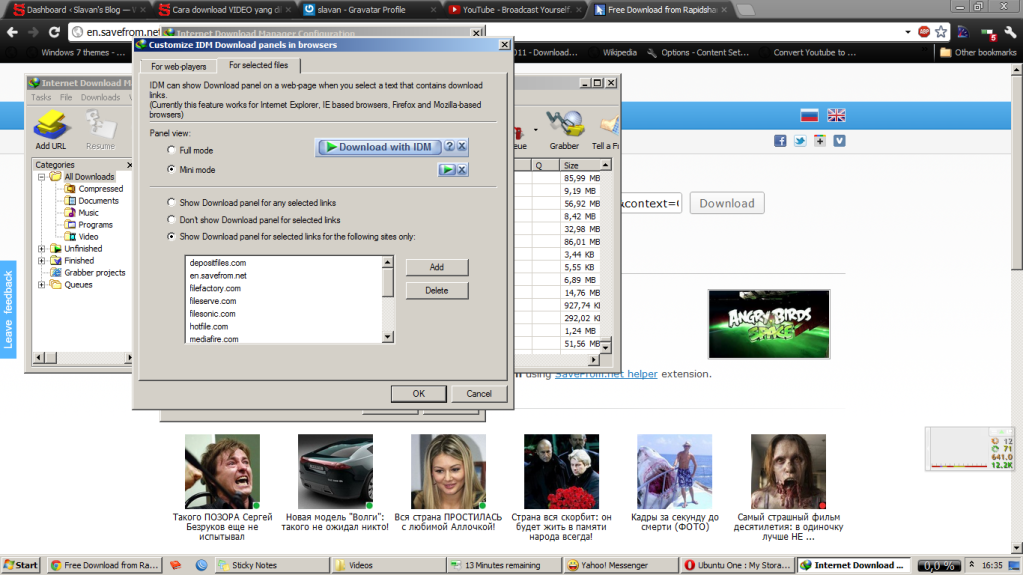
Task: Open the browser wrench settings icon
Action: coord(1009,32)
